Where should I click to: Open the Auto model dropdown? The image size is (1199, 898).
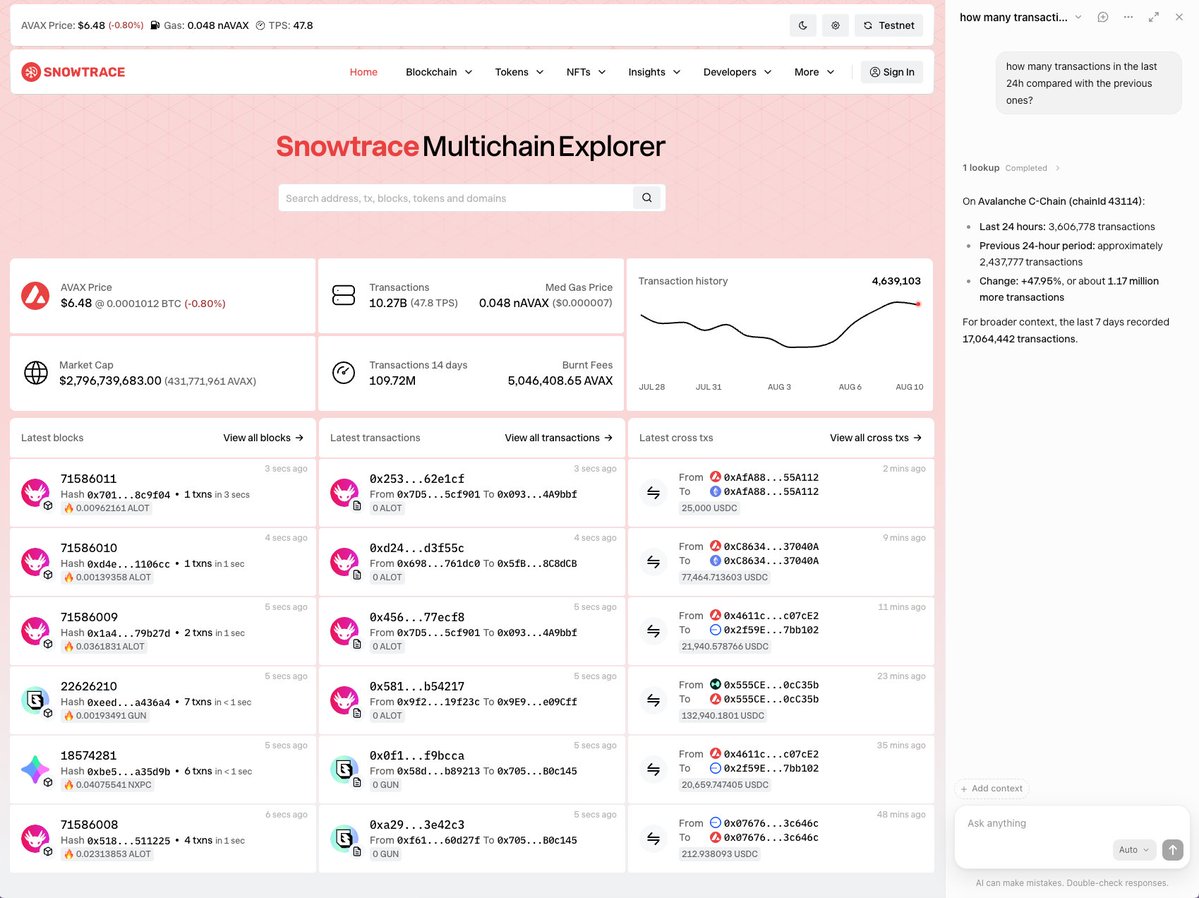1134,850
